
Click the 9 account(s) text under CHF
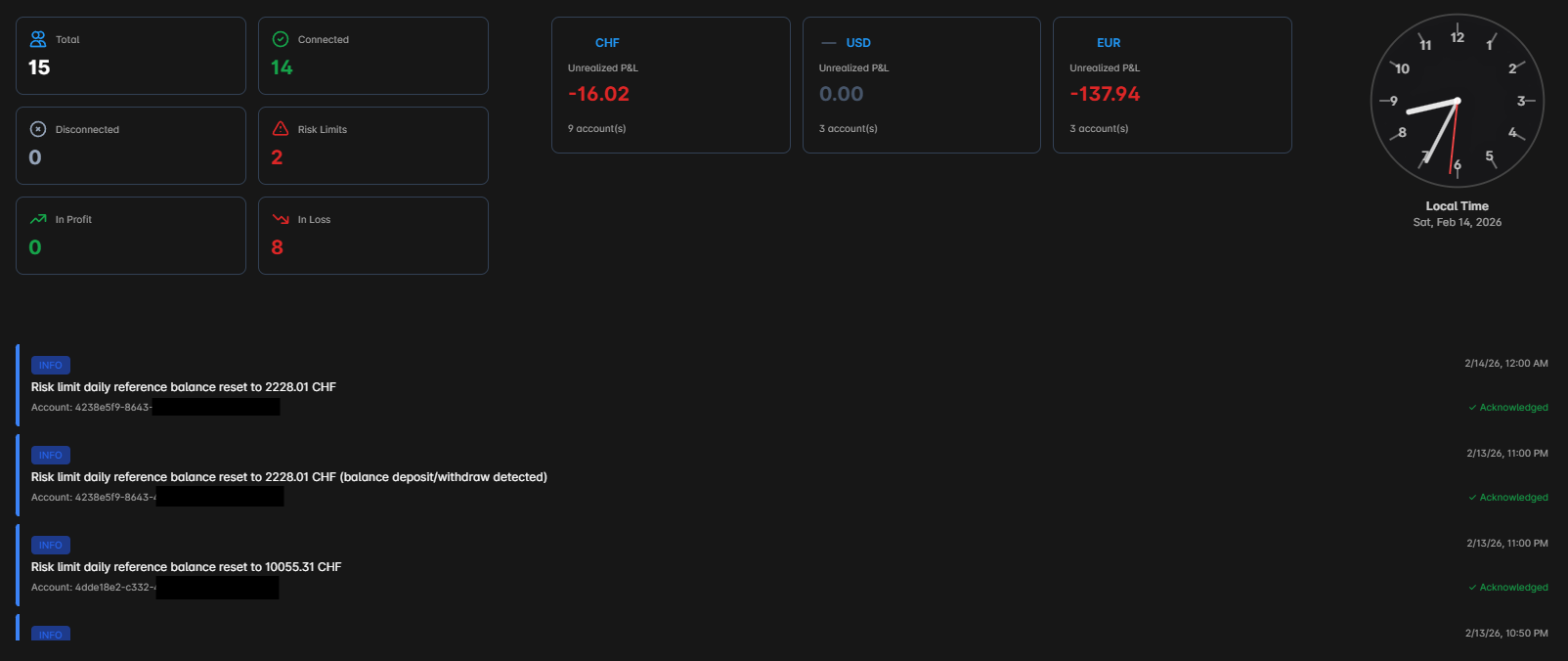click(x=596, y=128)
